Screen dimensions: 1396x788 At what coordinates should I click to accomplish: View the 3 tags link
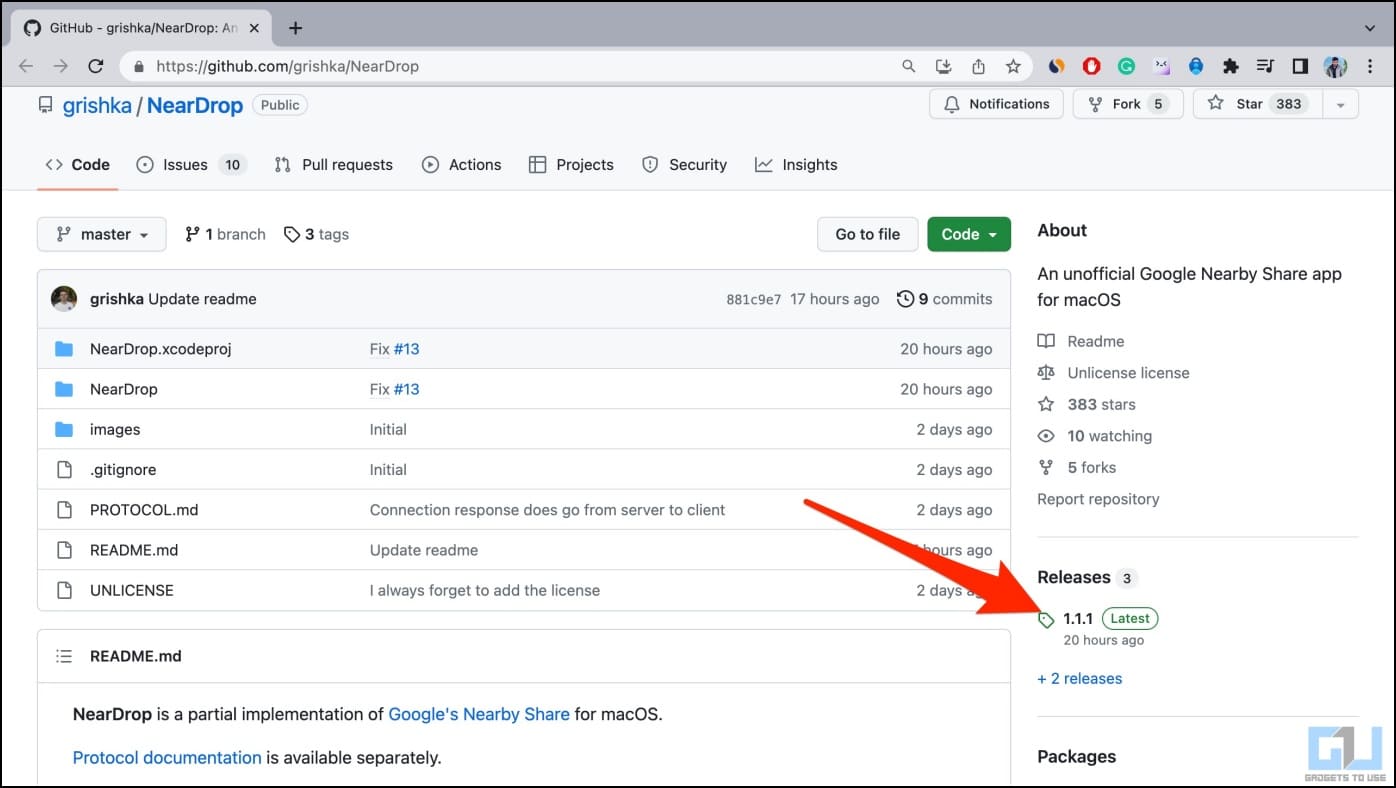(317, 234)
